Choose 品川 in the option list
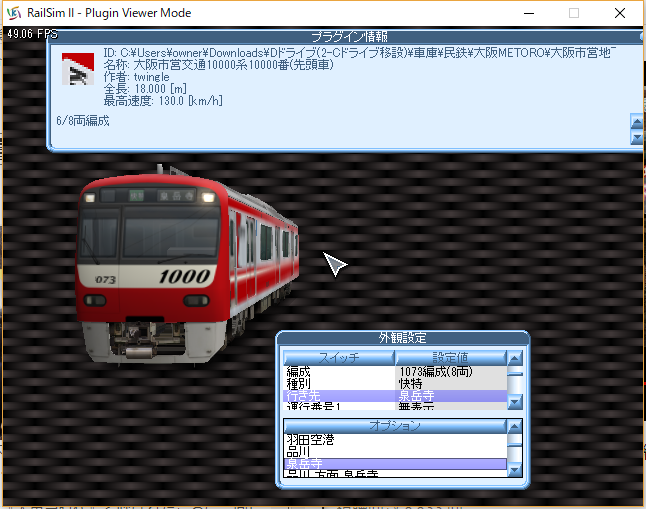This screenshot has width=646, height=509. pyautogui.click(x=395, y=452)
